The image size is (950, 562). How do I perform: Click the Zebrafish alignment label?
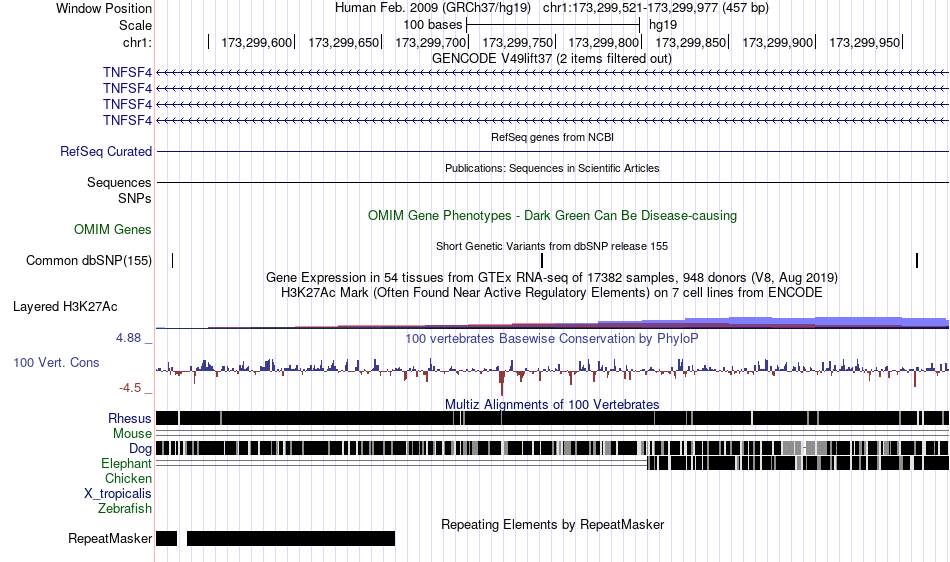pyautogui.click(x=125, y=509)
